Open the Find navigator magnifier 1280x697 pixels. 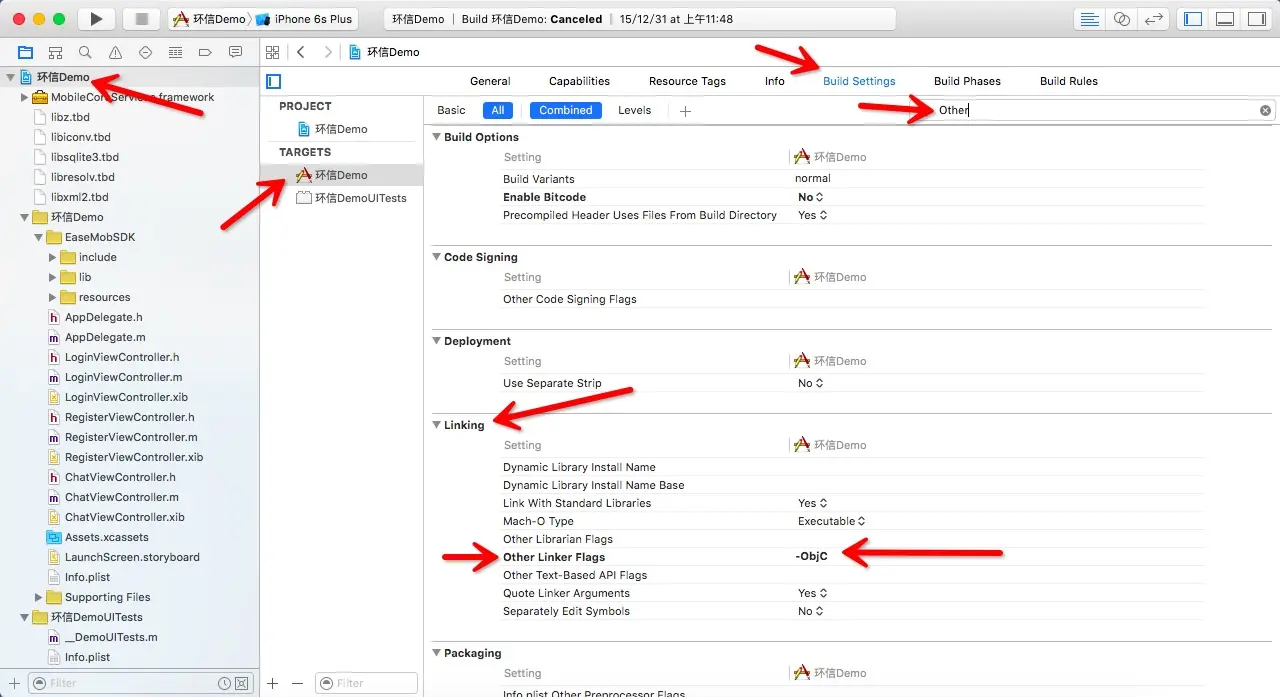click(x=86, y=52)
